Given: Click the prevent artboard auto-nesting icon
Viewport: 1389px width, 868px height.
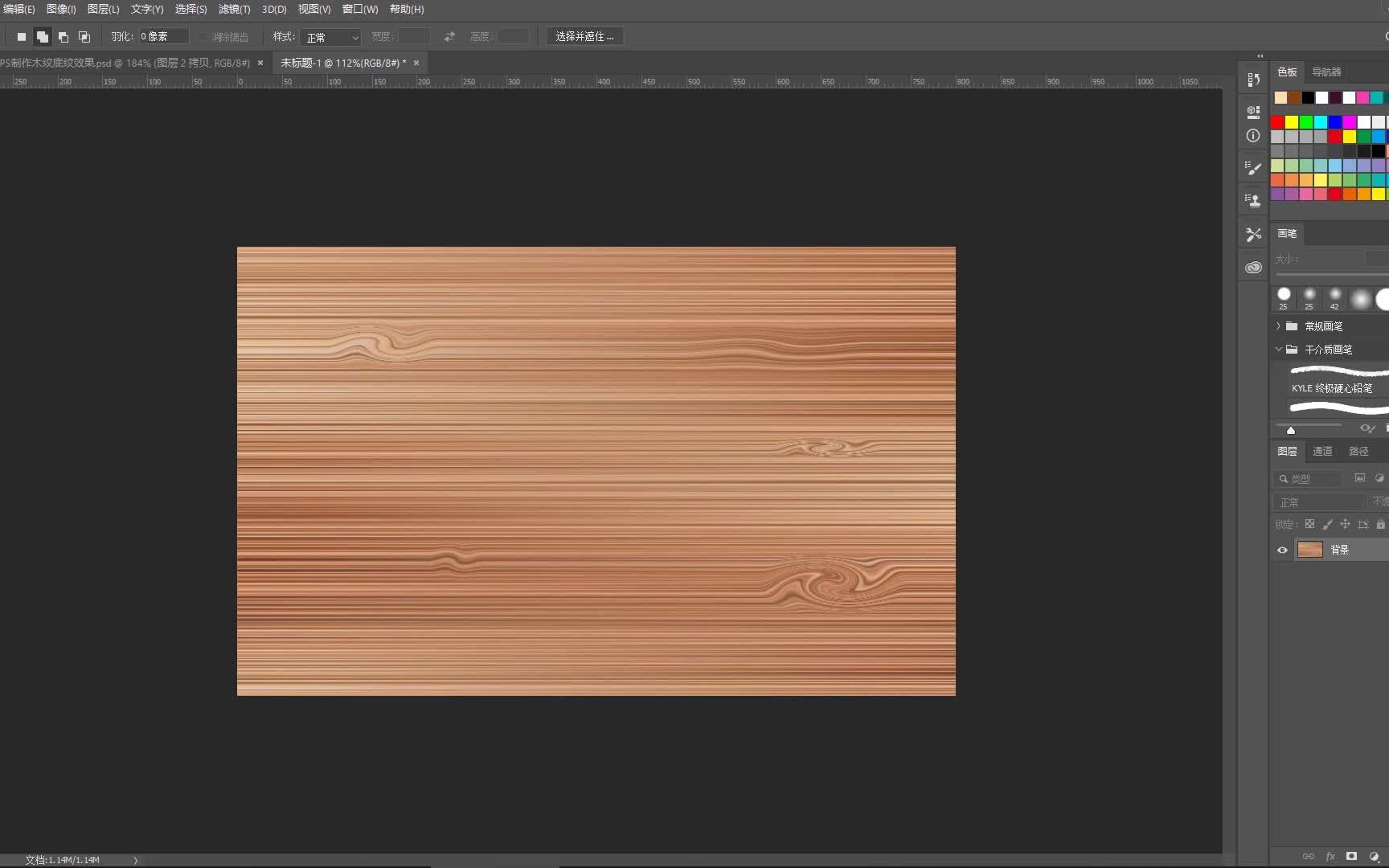Looking at the screenshot, I should point(1362,524).
